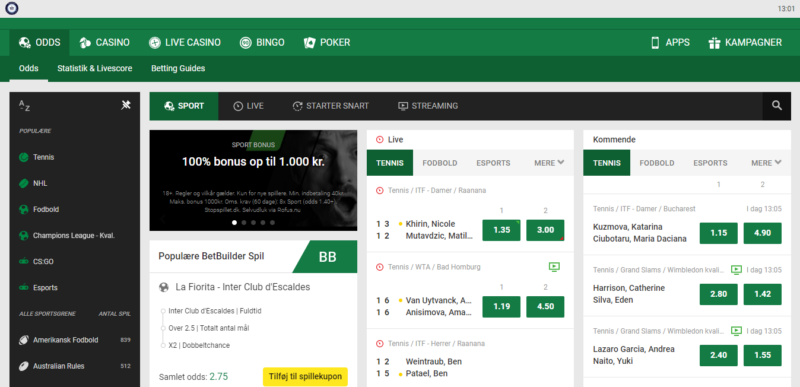
Task: Click the 100% bonus promo banner
Action: tap(253, 180)
